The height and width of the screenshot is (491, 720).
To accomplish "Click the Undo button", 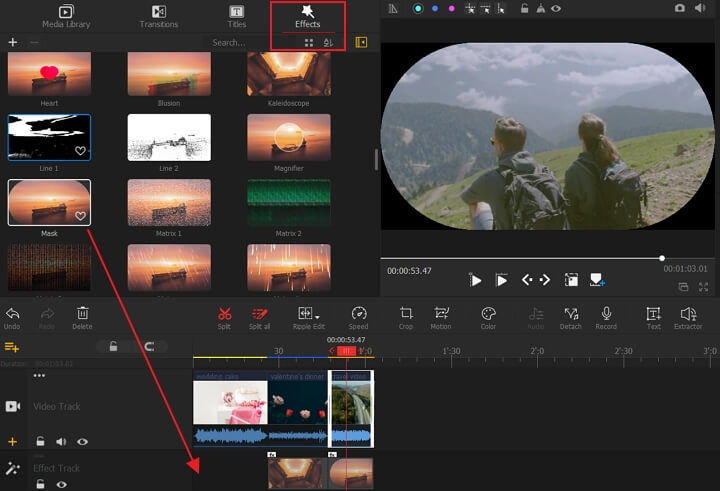I will coord(12,314).
